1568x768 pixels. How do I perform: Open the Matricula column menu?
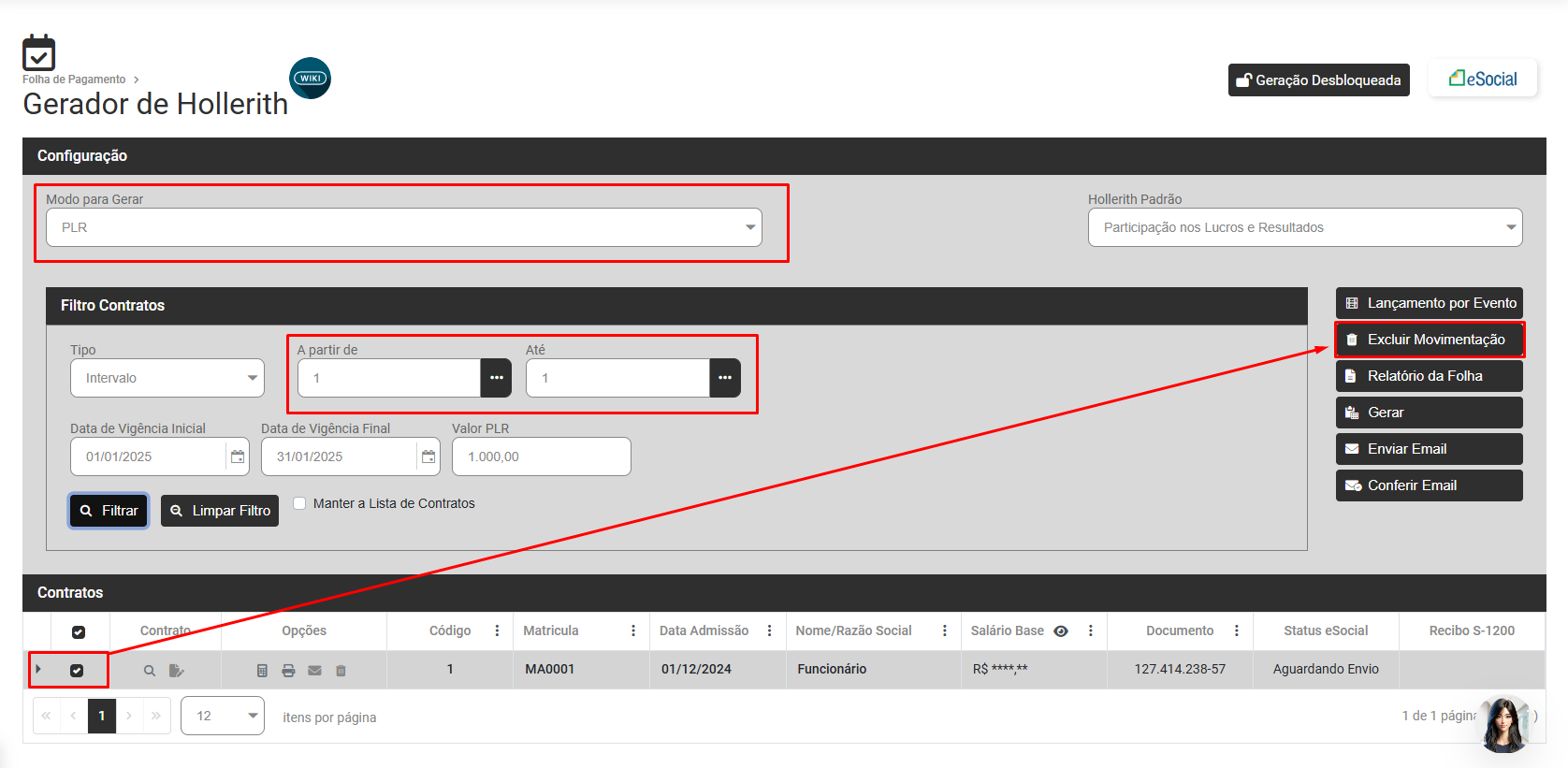[633, 630]
